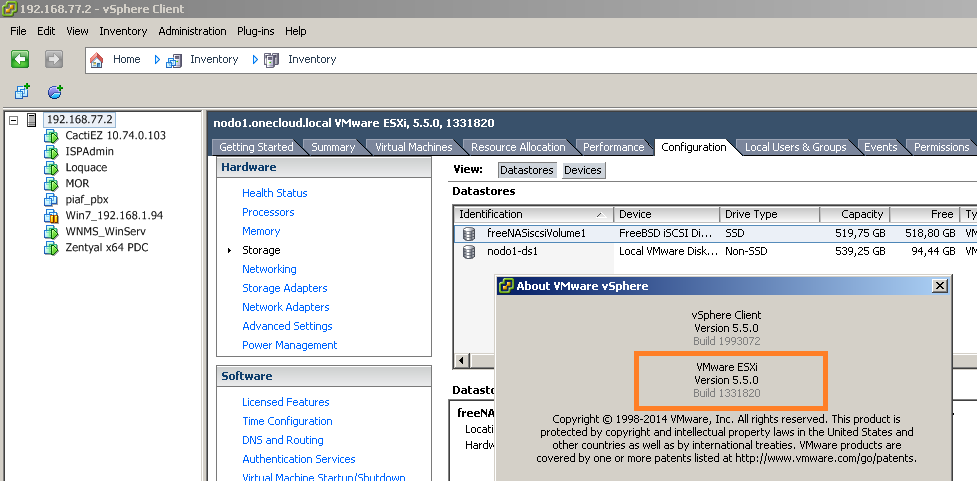Open the Edit menu
Viewport: 977px width, 481px height.
click(x=46, y=31)
